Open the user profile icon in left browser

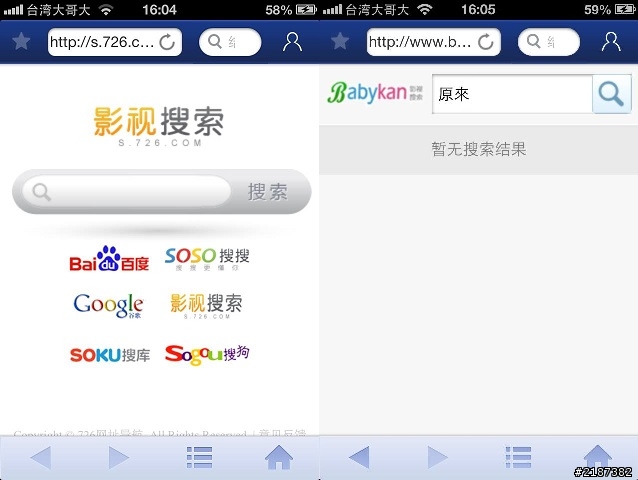pyautogui.click(x=292, y=42)
